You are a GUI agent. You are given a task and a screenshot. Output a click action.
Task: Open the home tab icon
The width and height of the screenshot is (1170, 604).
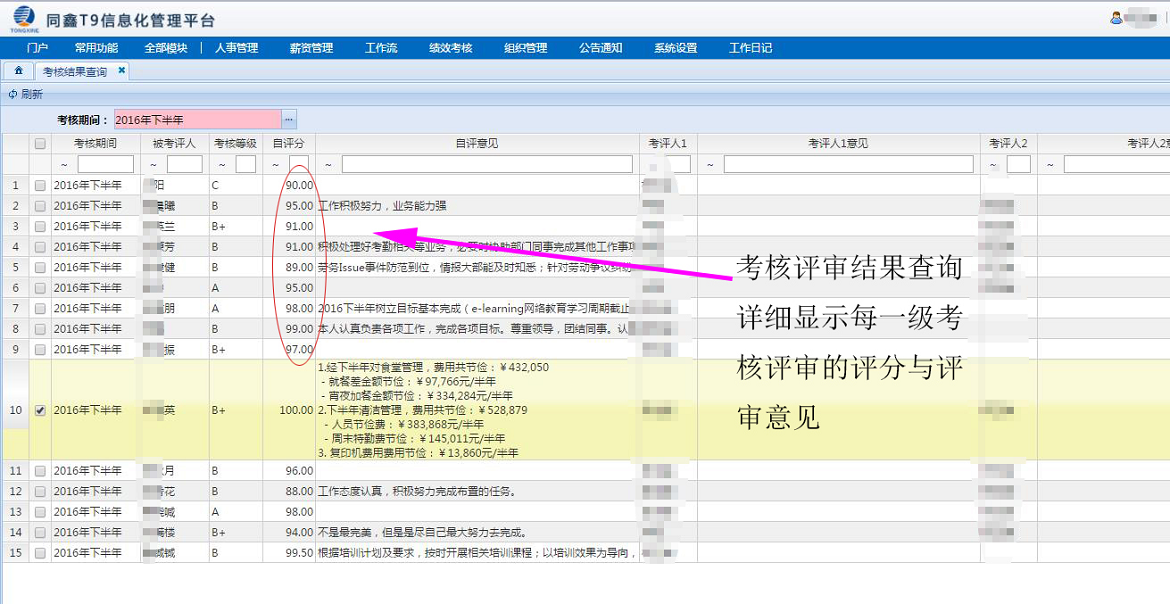18,71
